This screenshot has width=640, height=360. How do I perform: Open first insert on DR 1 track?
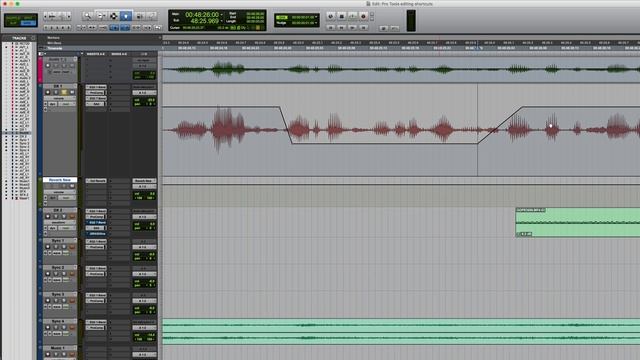tap(96, 87)
